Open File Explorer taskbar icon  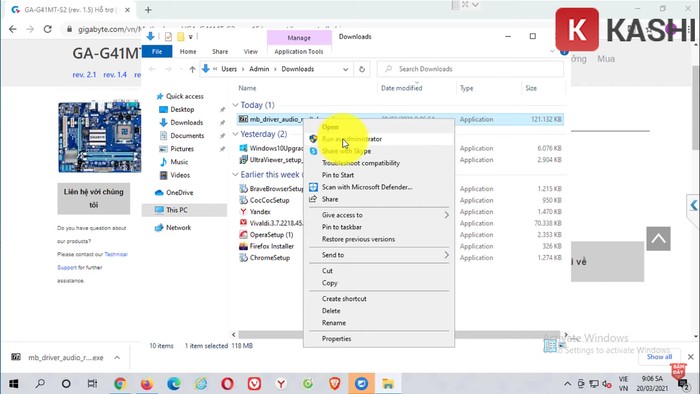click(x=388, y=384)
